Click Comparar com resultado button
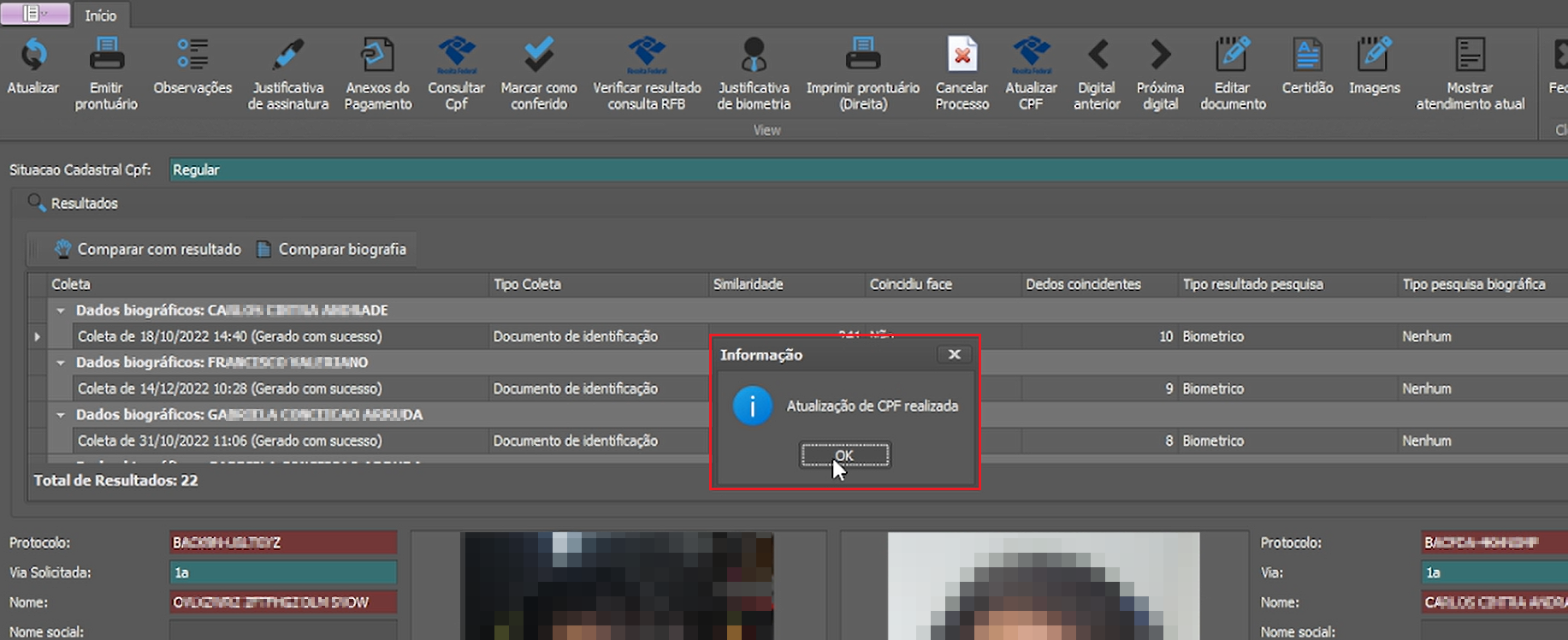The width and height of the screenshot is (1568, 640). [148, 249]
